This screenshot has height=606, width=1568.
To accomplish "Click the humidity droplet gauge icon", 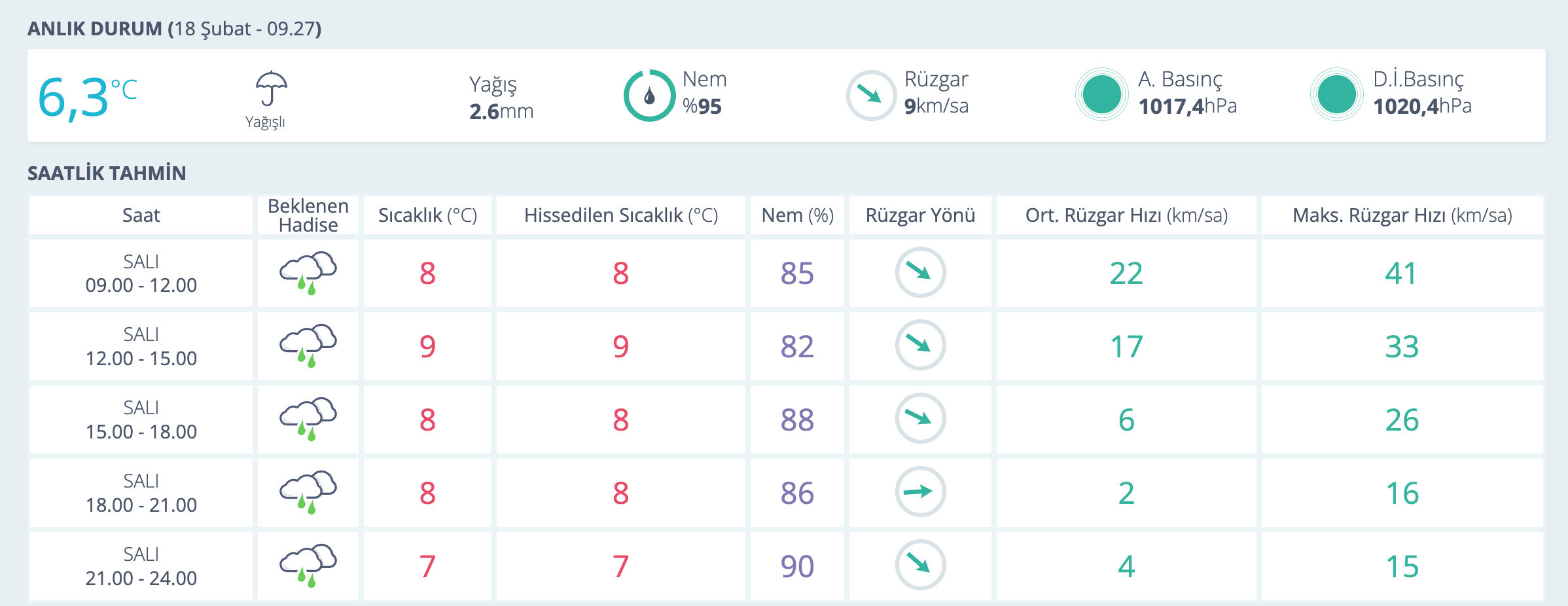I will pyautogui.click(x=649, y=96).
